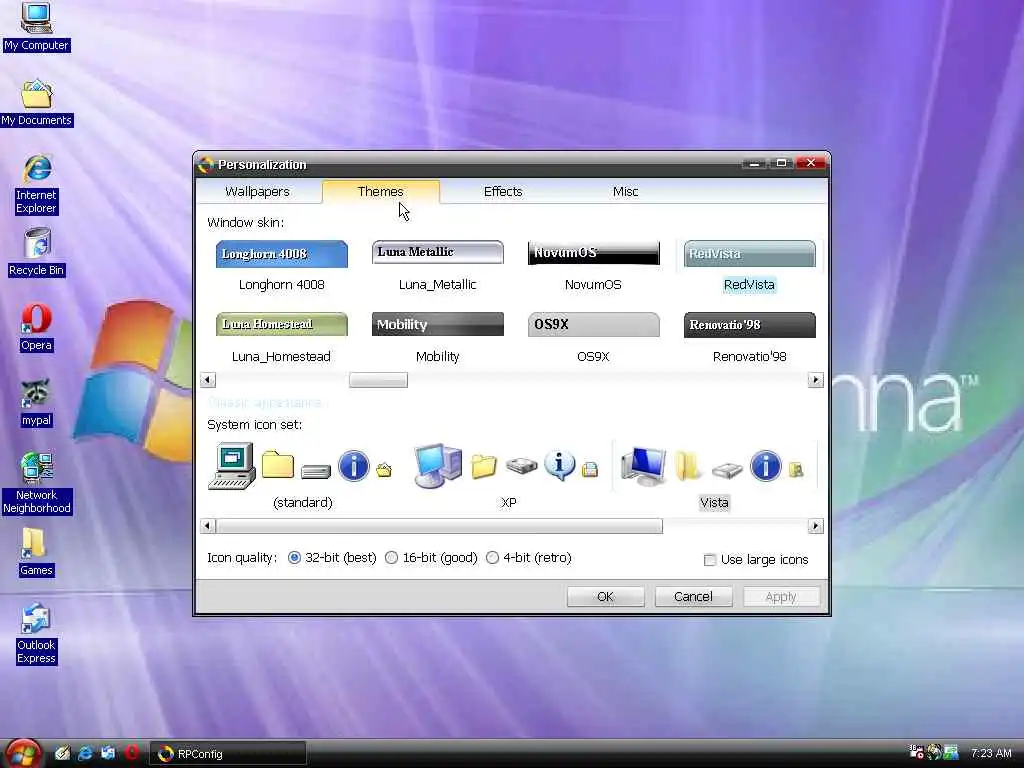This screenshot has width=1024, height=768.
Task: Click the Personalization title bar icon
Action: click(x=206, y=165)
